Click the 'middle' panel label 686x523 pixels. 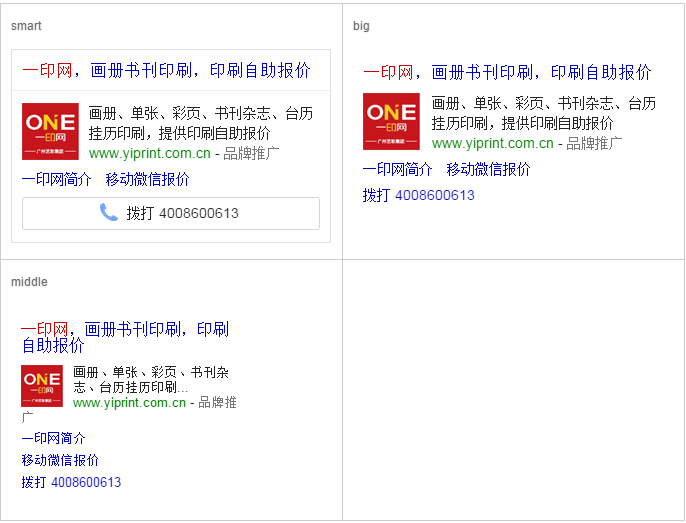click(29, 282)
